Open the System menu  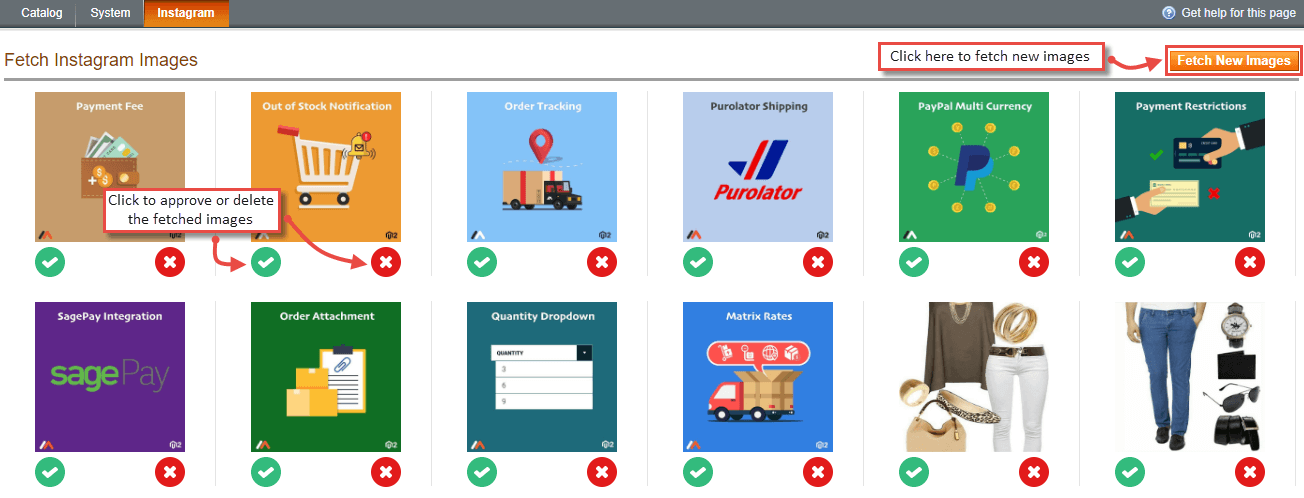[110, 13]
